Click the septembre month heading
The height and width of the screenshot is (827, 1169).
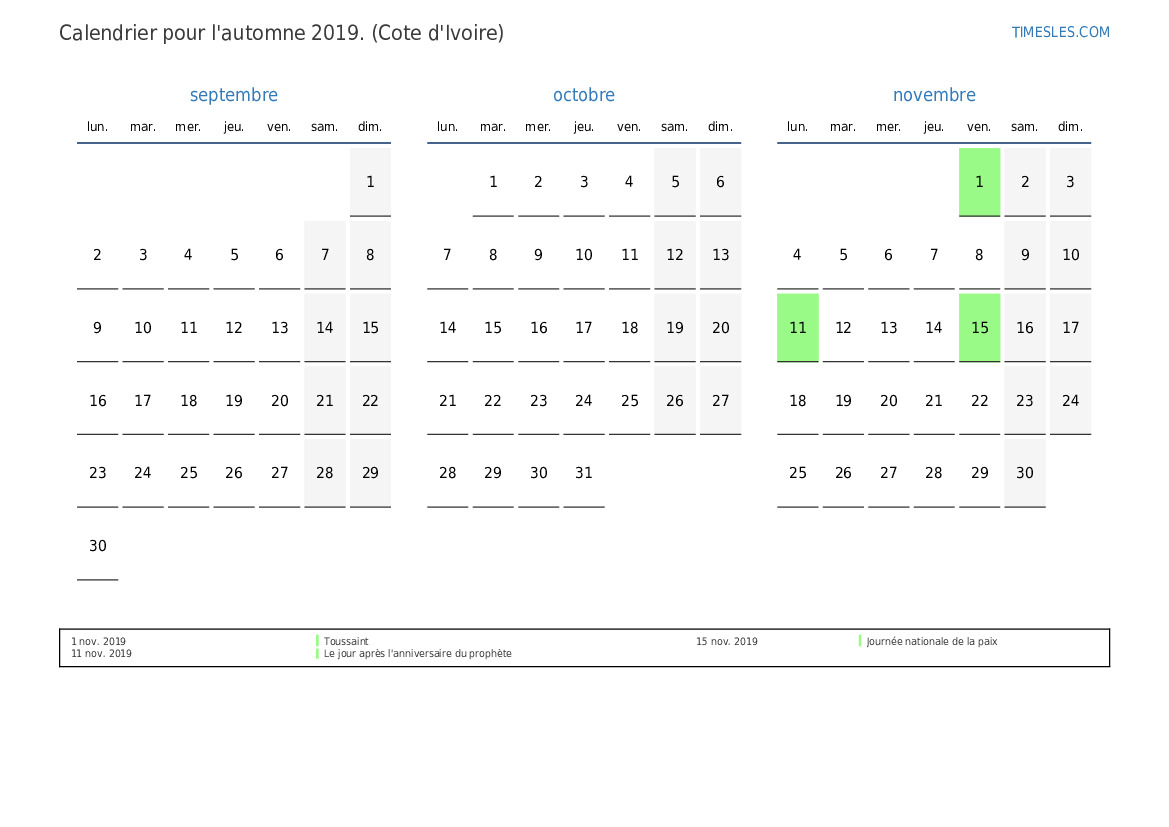(x=233, y=95)
